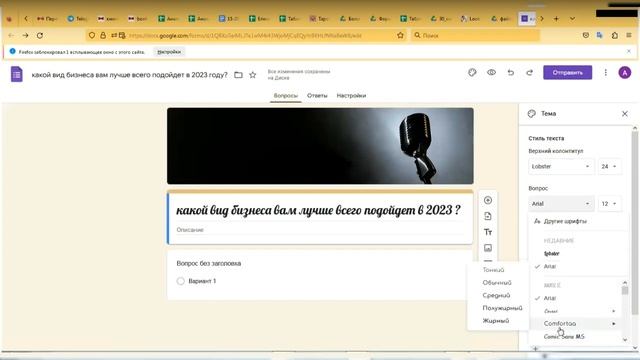Open the Google Forms home icon
Screen dimensions: 640x360
coord(17,74)
